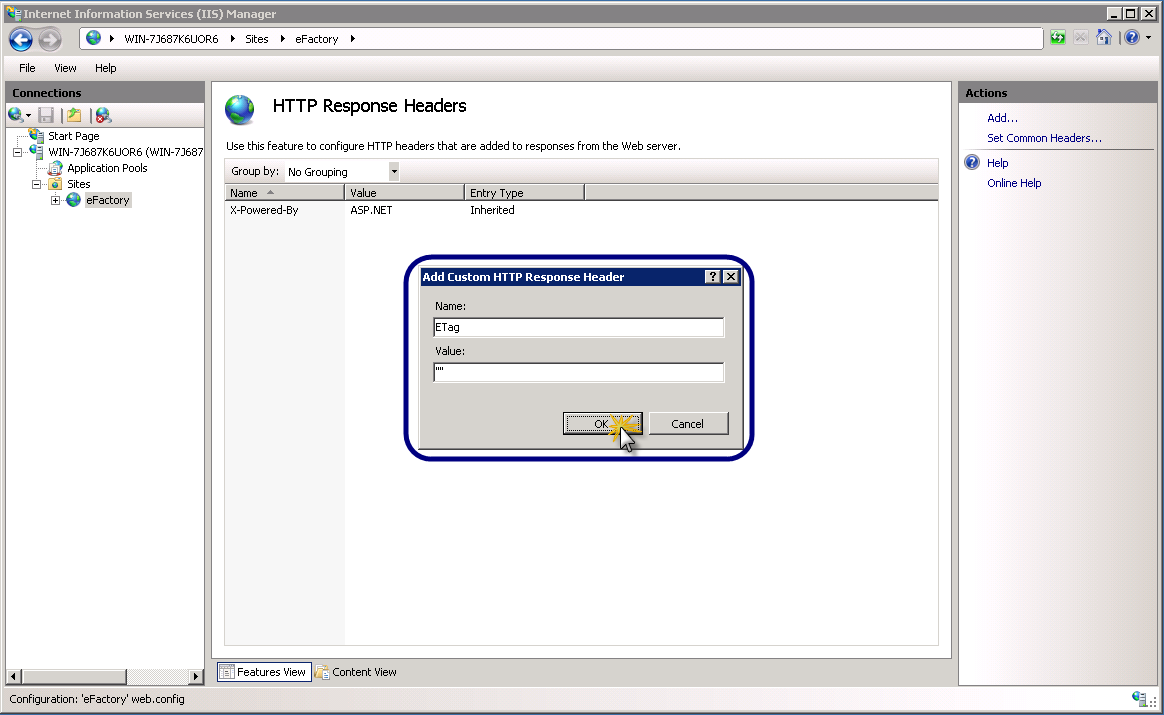Click the globe icon in address bar

tap(94, 38)
